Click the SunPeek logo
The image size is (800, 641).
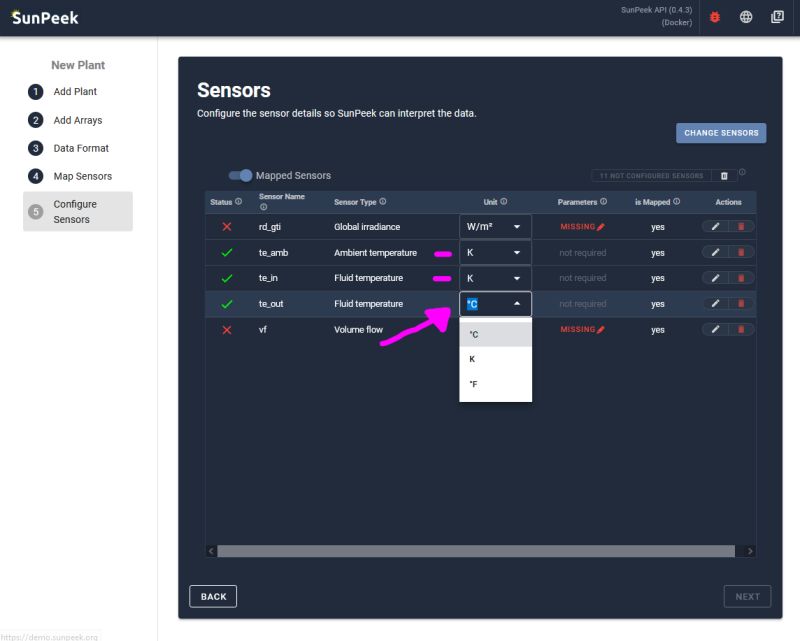point(45,18)
